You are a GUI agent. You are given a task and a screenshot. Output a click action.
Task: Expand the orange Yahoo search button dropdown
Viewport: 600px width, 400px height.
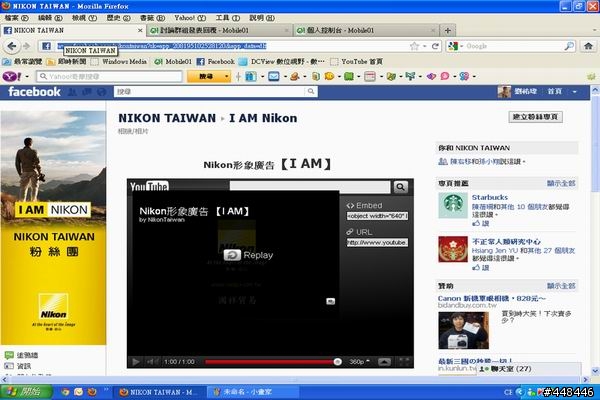point(227,77)
